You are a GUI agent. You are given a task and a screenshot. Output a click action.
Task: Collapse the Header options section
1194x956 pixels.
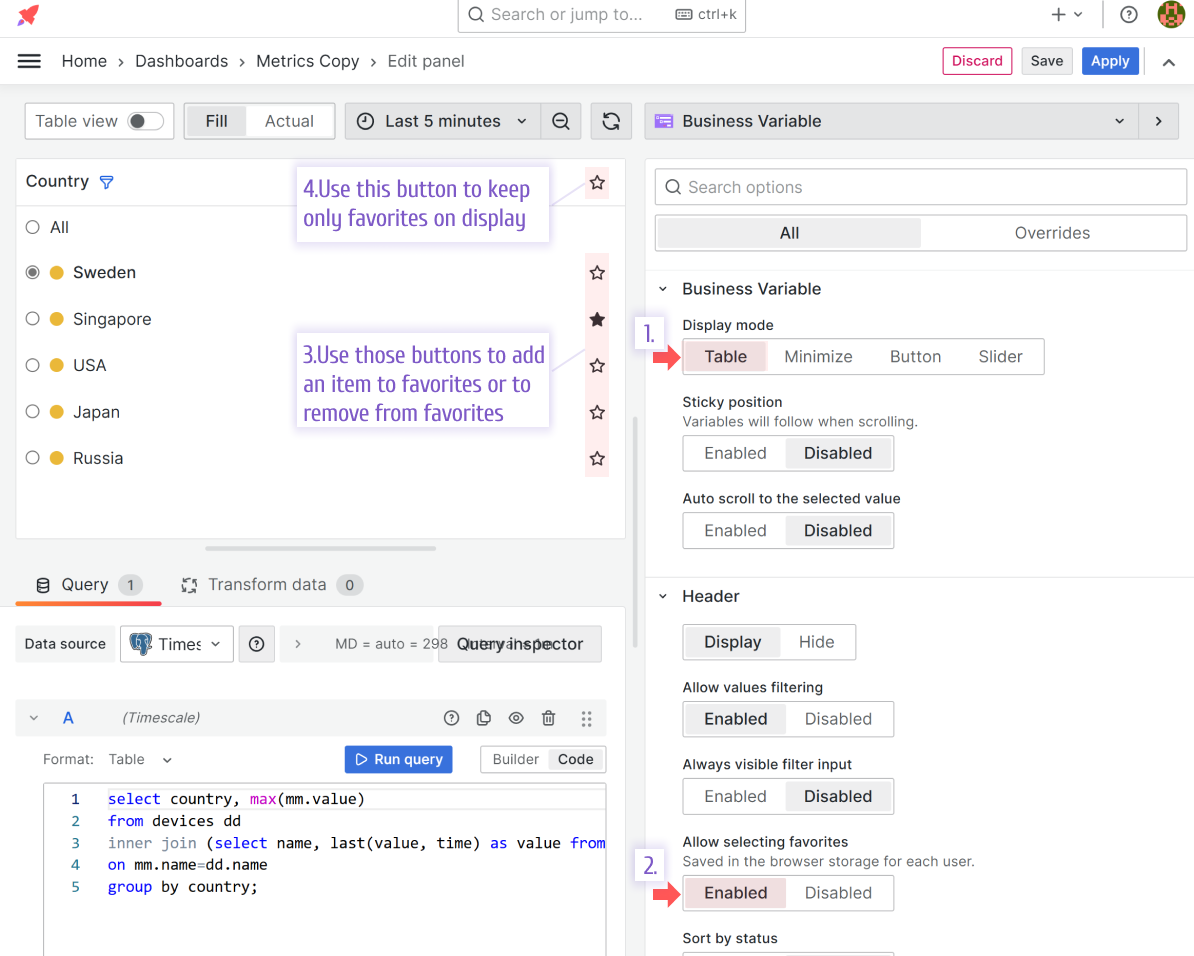pyautogui.click(x=663, y=597)
